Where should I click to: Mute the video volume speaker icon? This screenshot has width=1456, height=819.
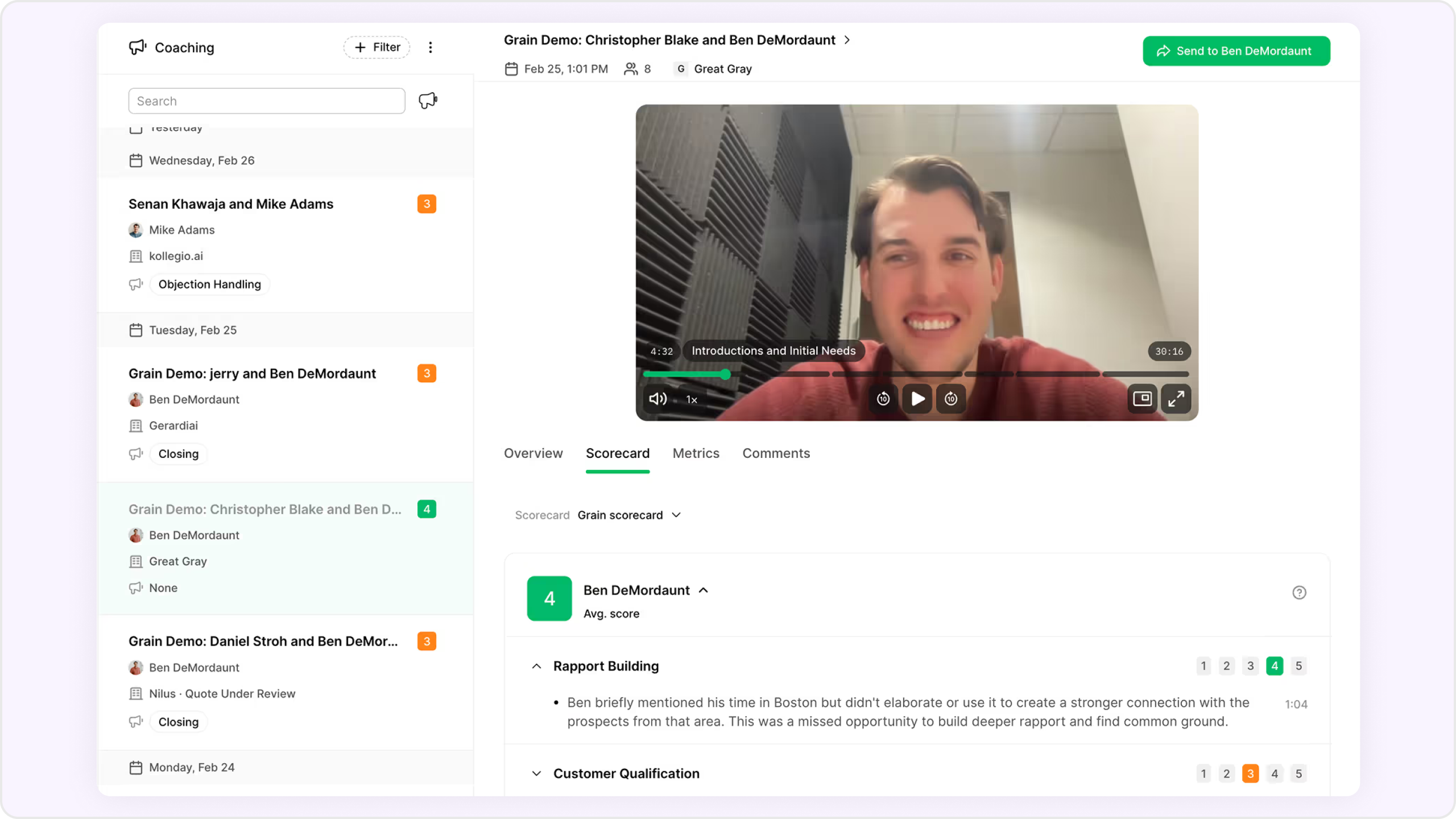tap(657, 399)
